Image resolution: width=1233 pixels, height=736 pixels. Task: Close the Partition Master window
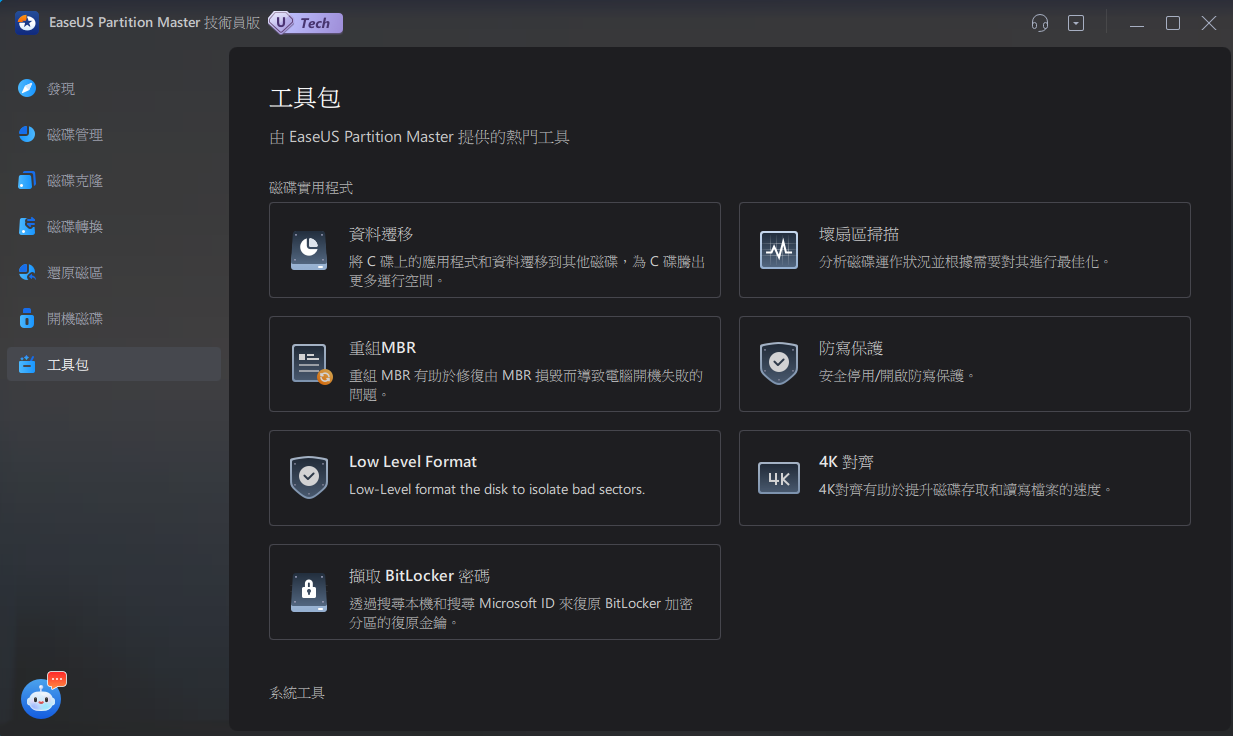coord(1209,23)
